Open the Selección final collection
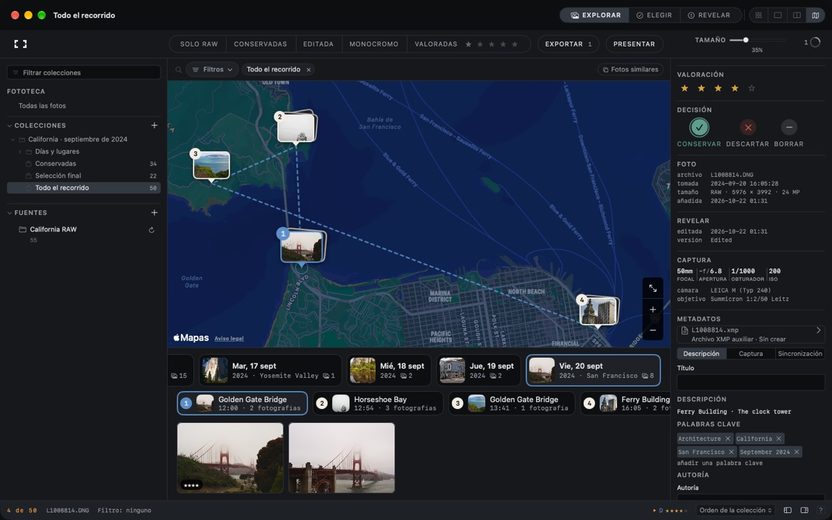832x520 pixels. tap(83, 176)
